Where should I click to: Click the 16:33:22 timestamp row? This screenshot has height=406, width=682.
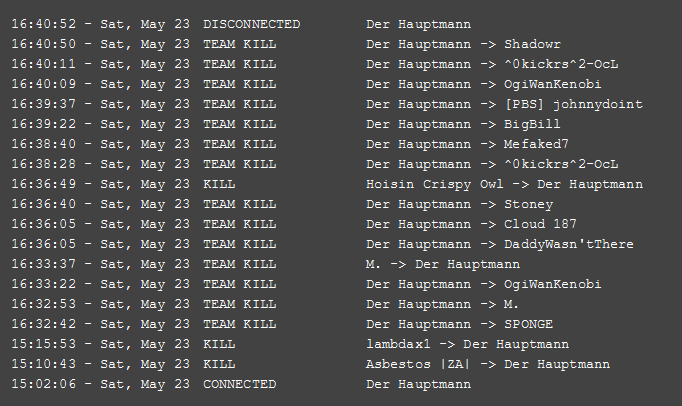click(x=306, y=285)
